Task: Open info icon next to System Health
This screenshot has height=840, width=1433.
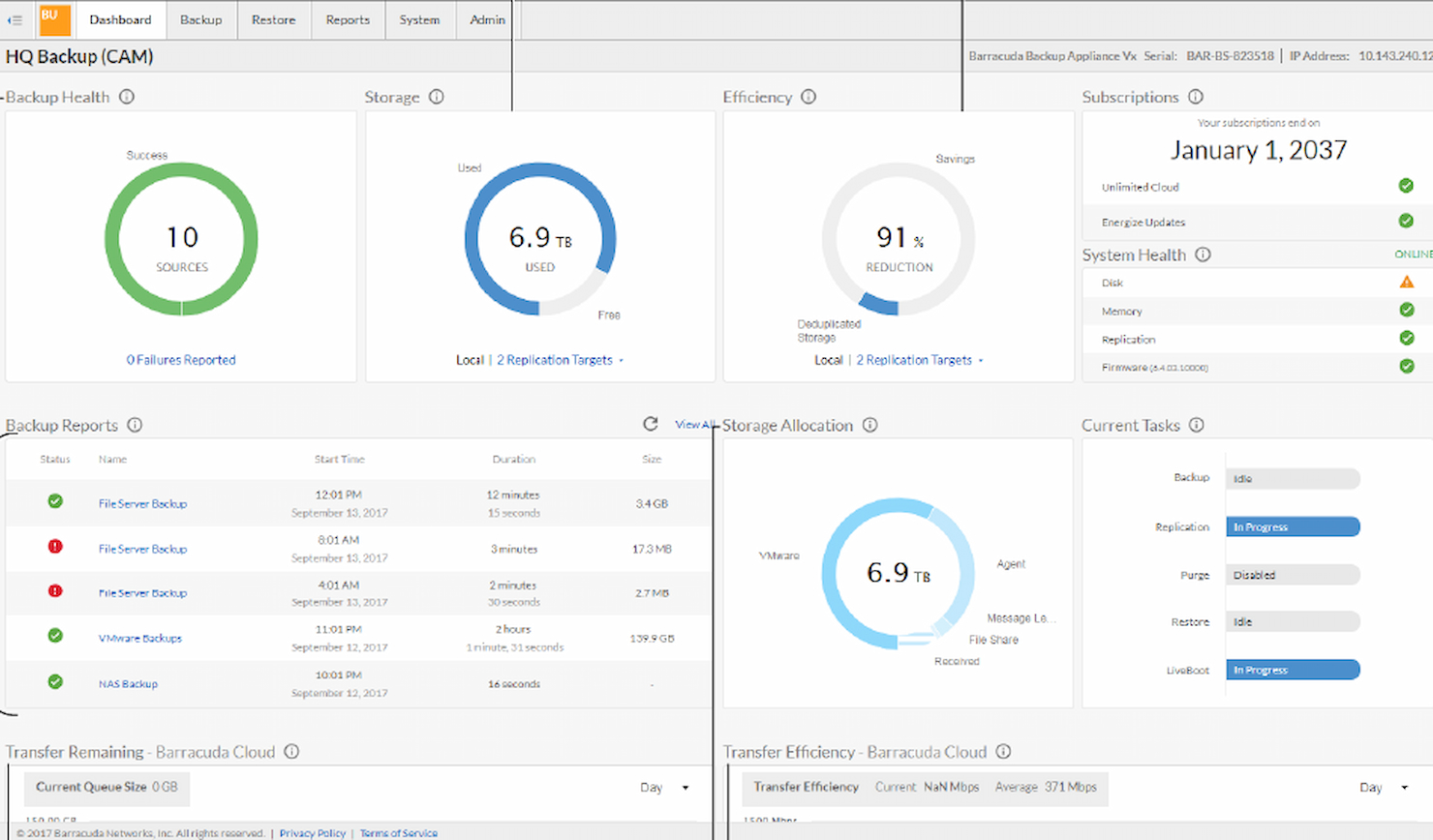Action: click(1203, 255)
